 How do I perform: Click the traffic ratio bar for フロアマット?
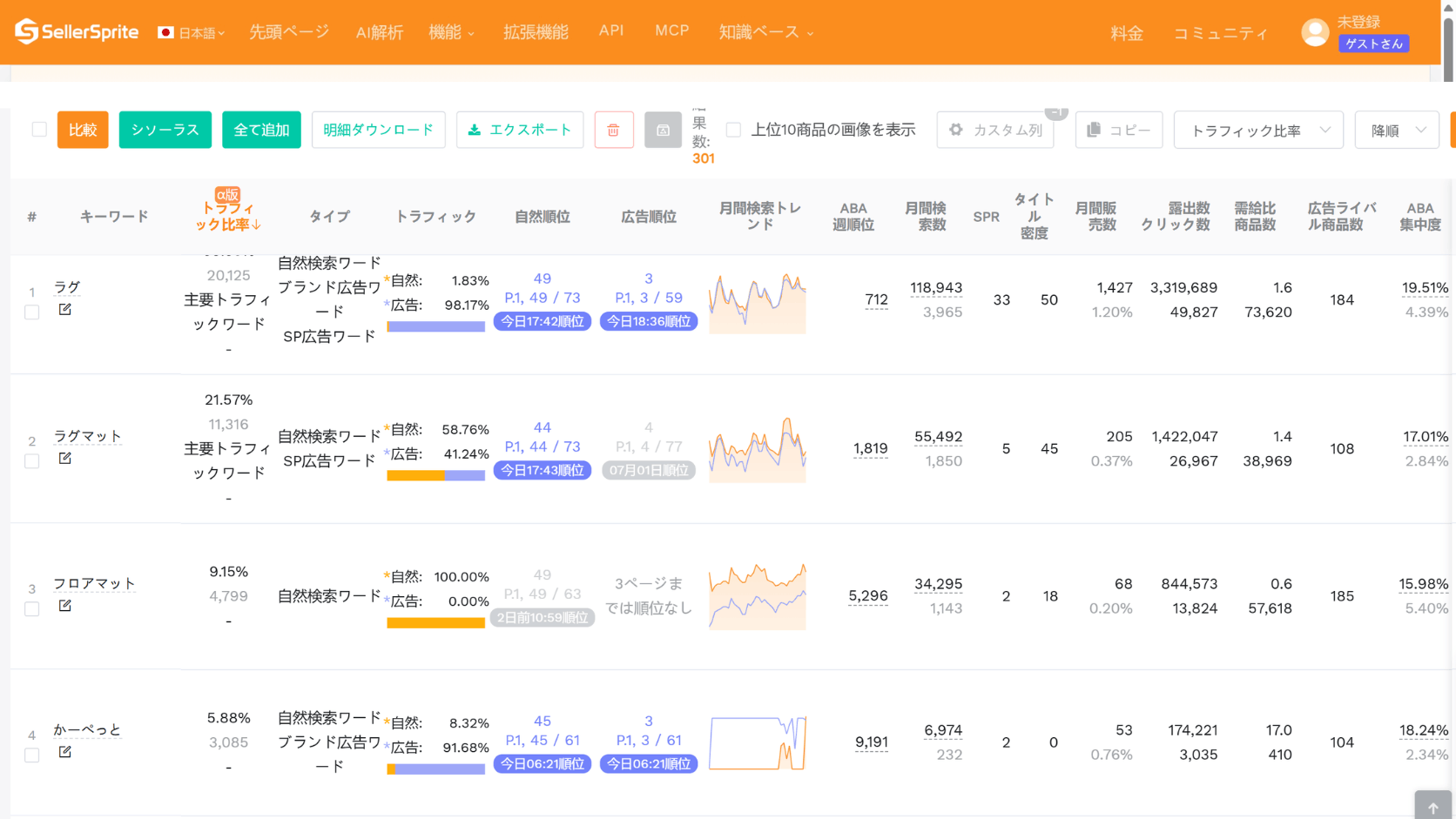tap(436, 622)
